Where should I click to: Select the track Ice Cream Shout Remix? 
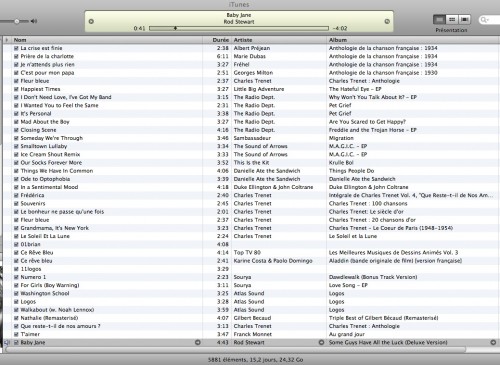click(50, 154)
